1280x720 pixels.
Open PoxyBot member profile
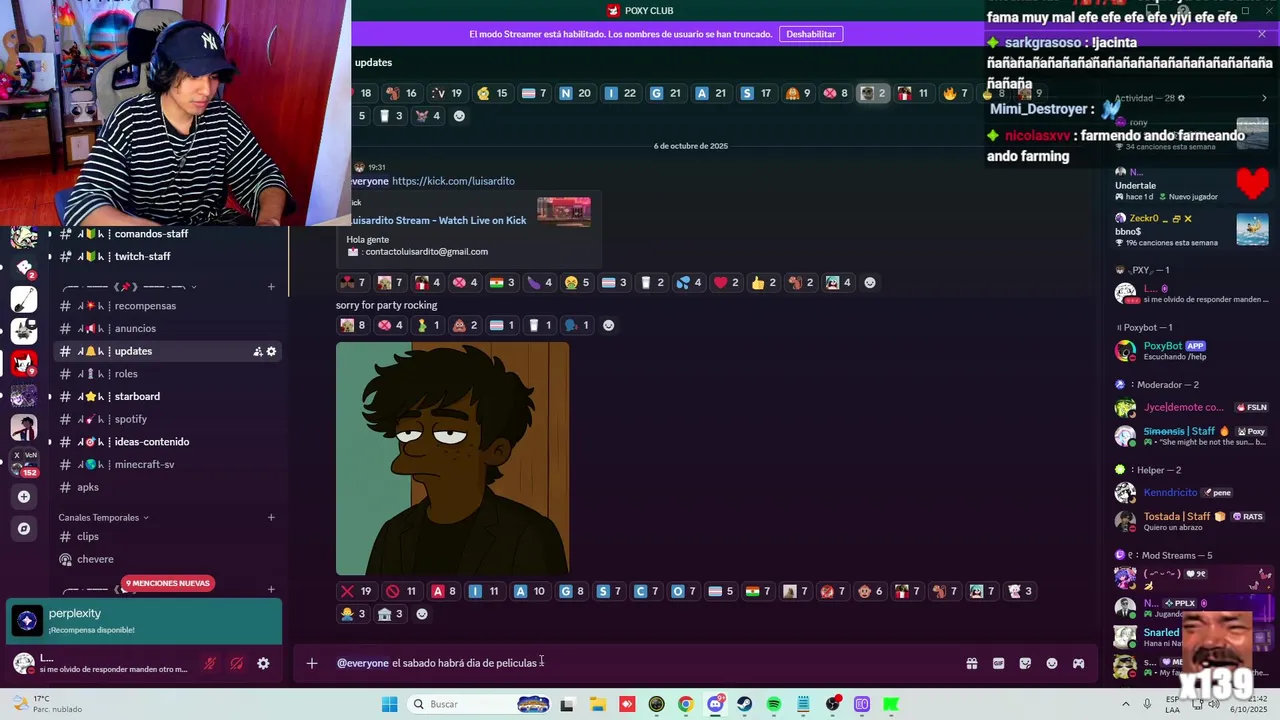pos(1191,350)
